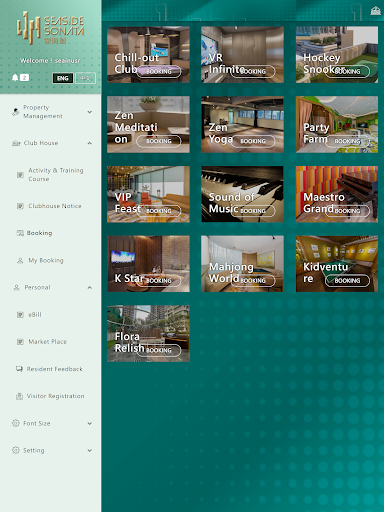The height and width of the screenshot is (512, 384).
Task: Book the Flora Relish facility
Action: tap(159, 350)
